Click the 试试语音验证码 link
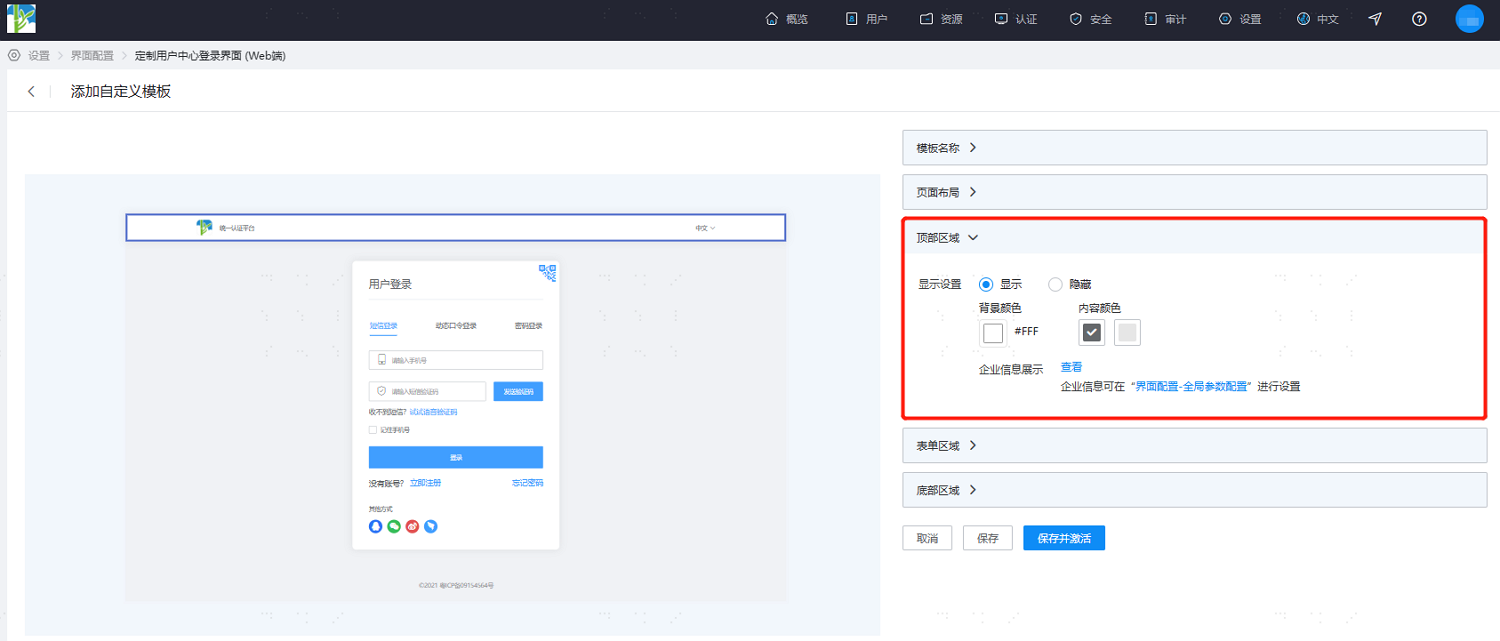This screenshot has height=641, width=1500. click(x=434, y=412)
